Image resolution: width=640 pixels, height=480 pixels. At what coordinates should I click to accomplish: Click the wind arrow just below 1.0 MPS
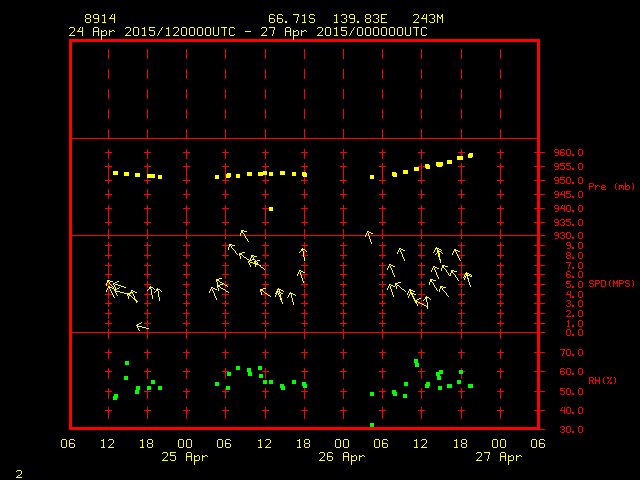142,327
